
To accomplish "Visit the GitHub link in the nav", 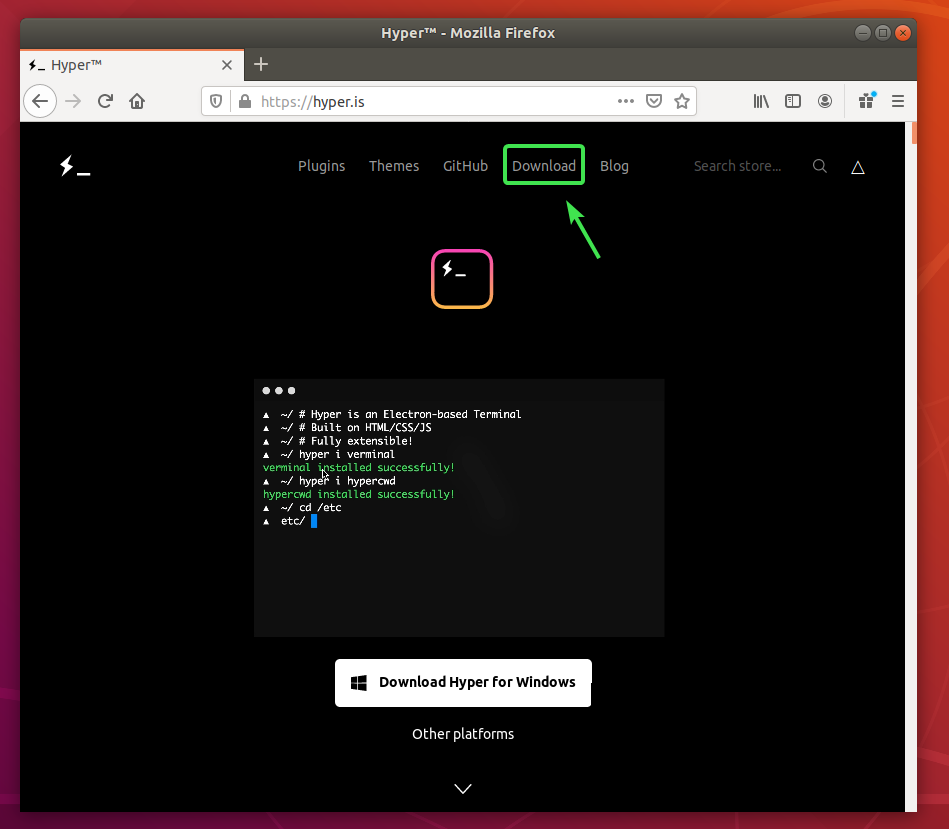I will (465, 166).
